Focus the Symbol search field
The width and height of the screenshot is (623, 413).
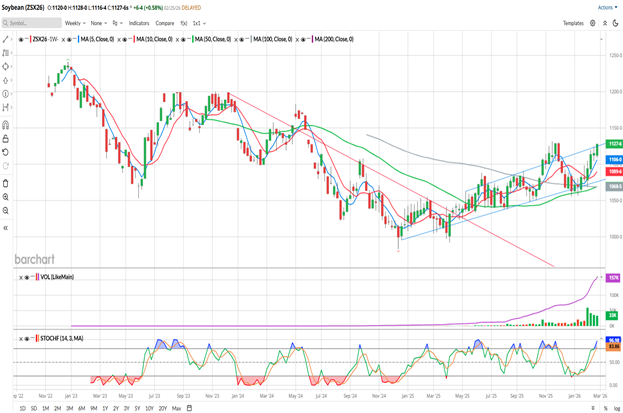coord(32,23)
